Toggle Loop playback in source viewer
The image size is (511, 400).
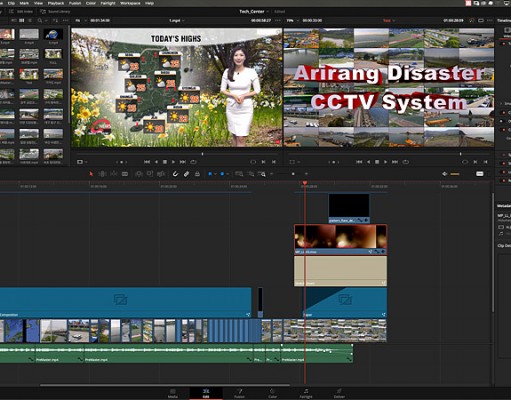click(193, 162)
